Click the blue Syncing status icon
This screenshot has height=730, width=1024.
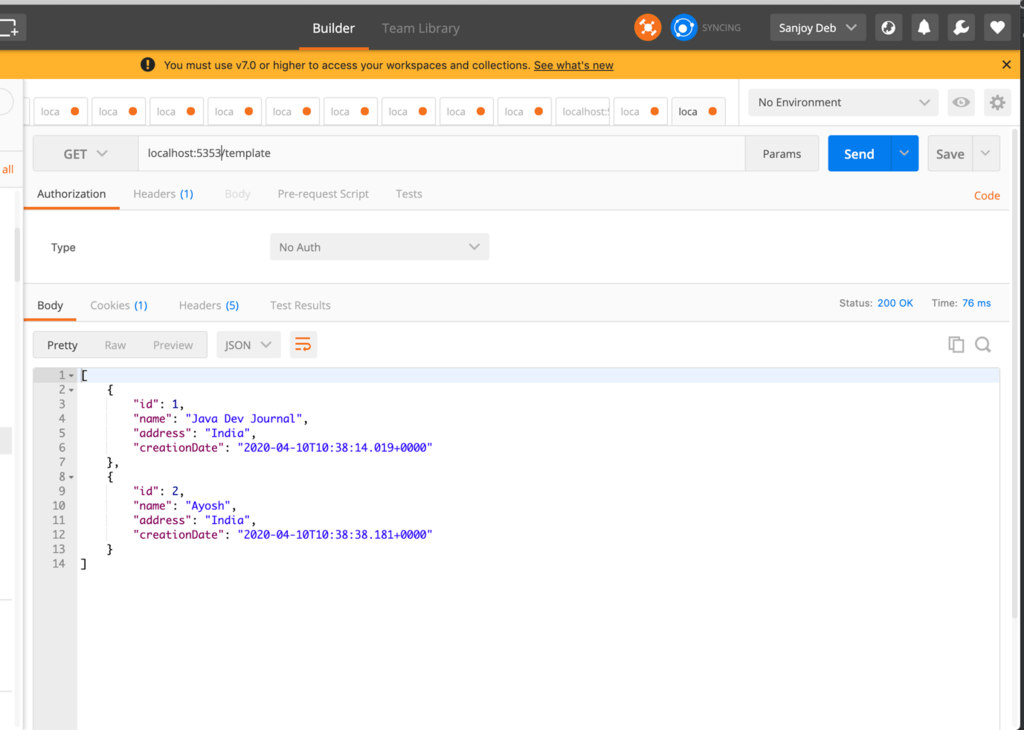(x=684, y=27)
